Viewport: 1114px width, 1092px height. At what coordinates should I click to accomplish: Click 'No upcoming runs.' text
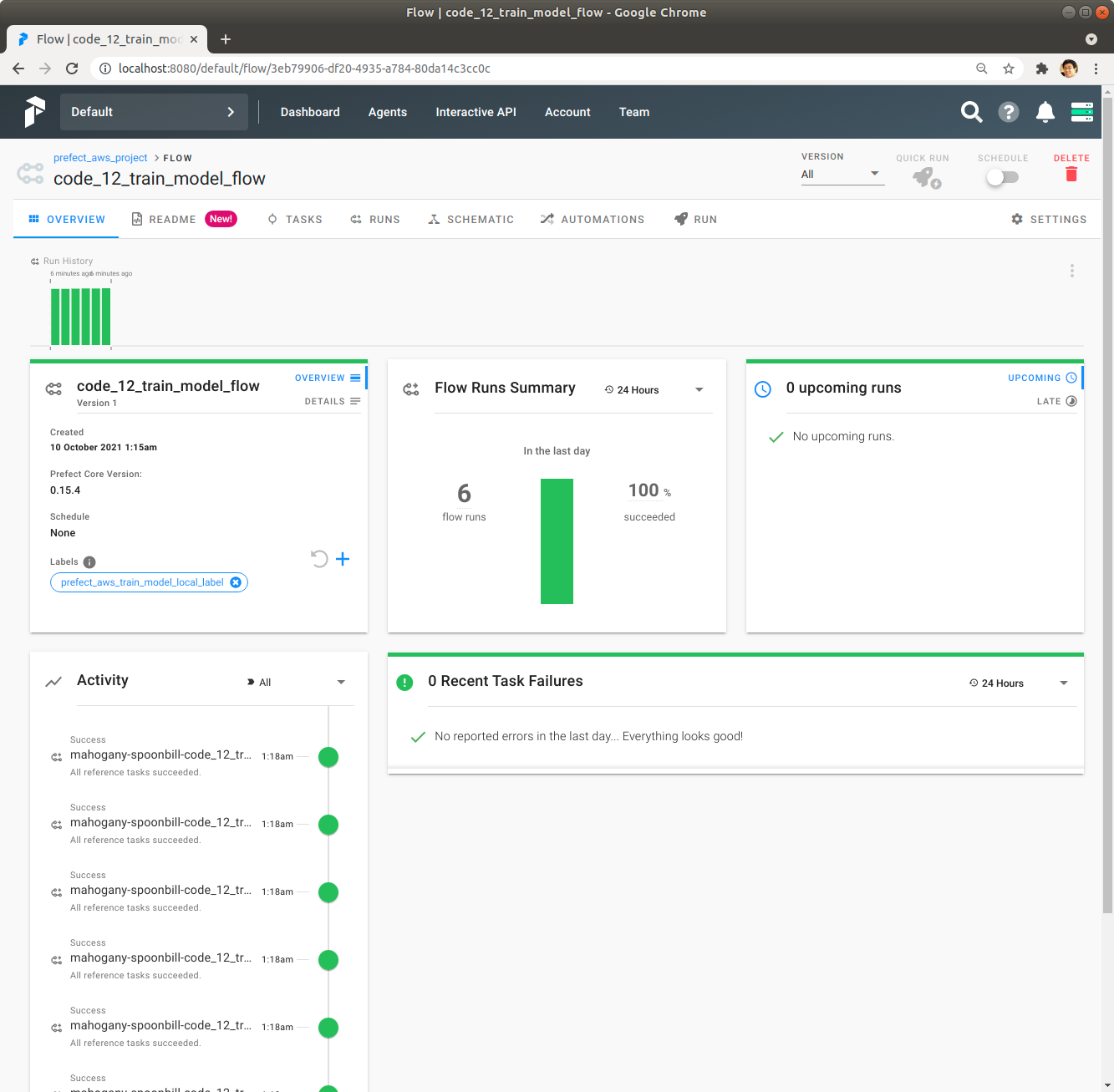coord(843,436)
